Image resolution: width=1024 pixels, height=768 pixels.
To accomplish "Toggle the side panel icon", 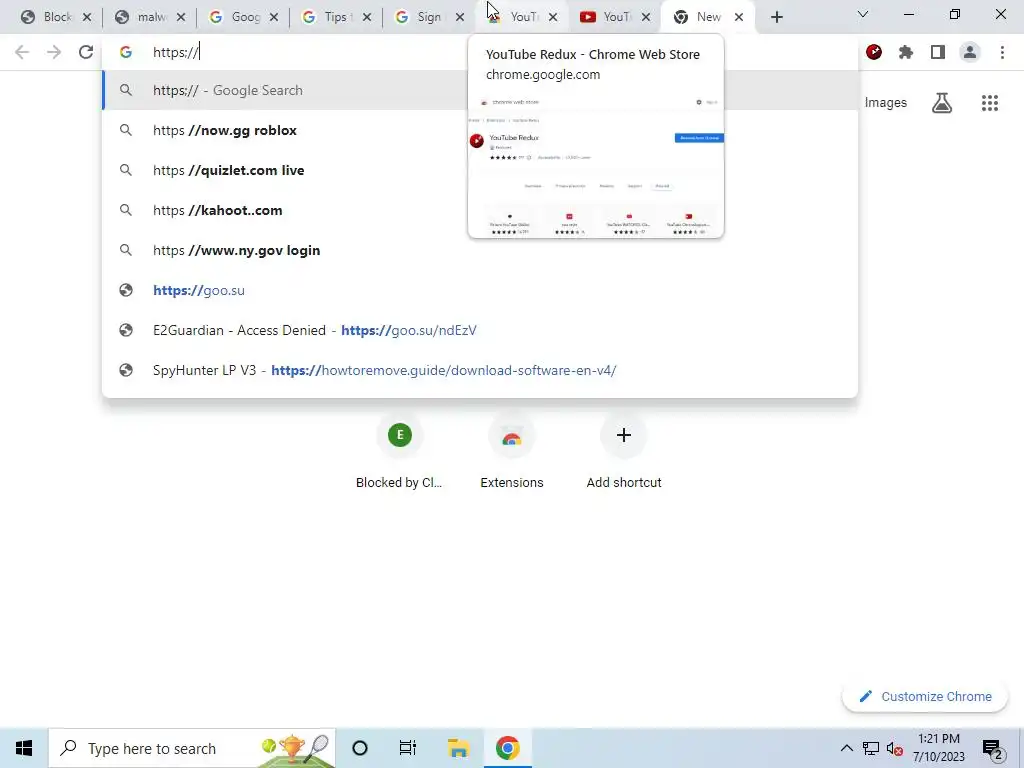I will 938,52.
